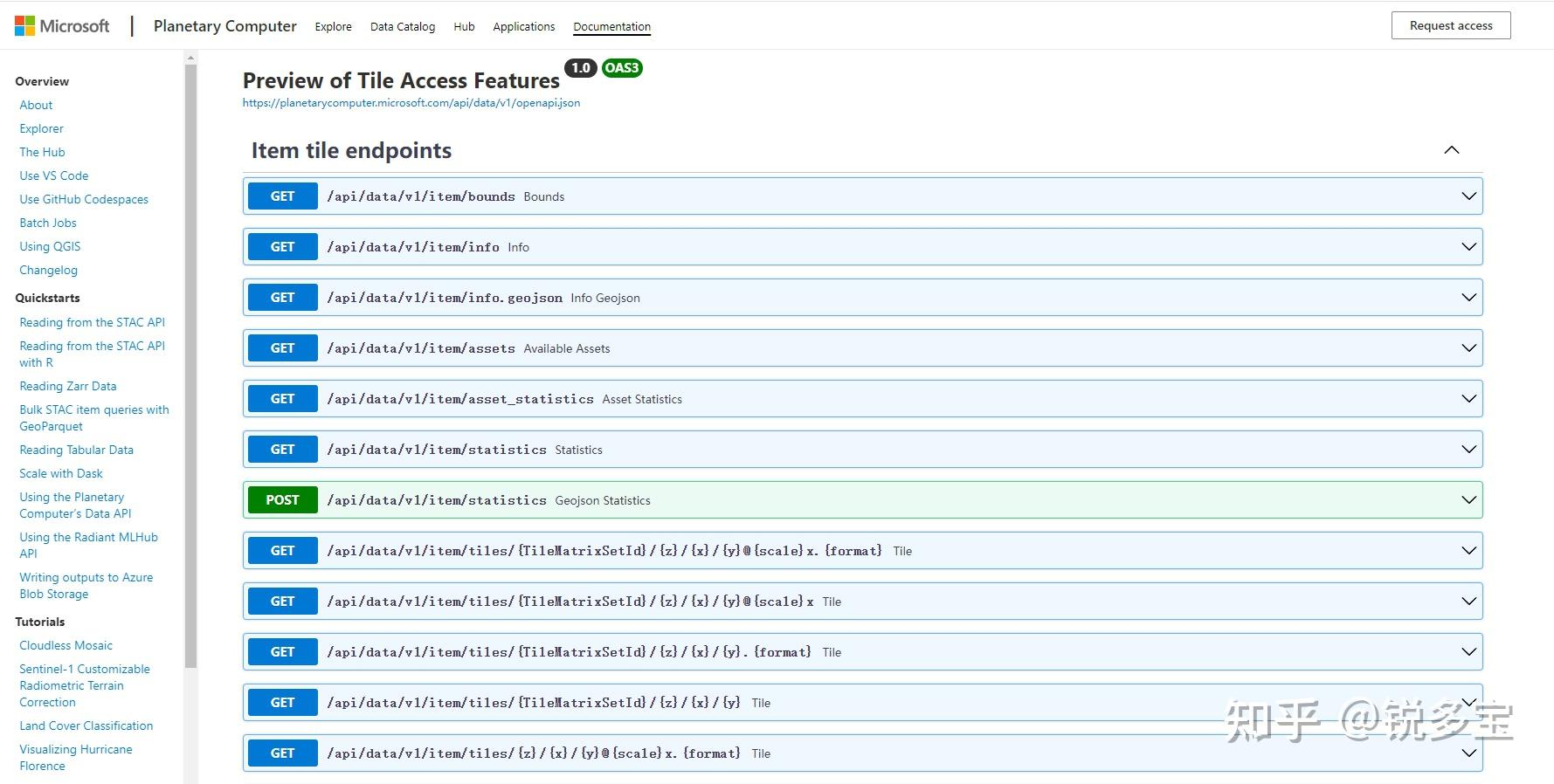The image size is (1554, 784).
Task: Click the Microsoft logo
Action: 62,26
